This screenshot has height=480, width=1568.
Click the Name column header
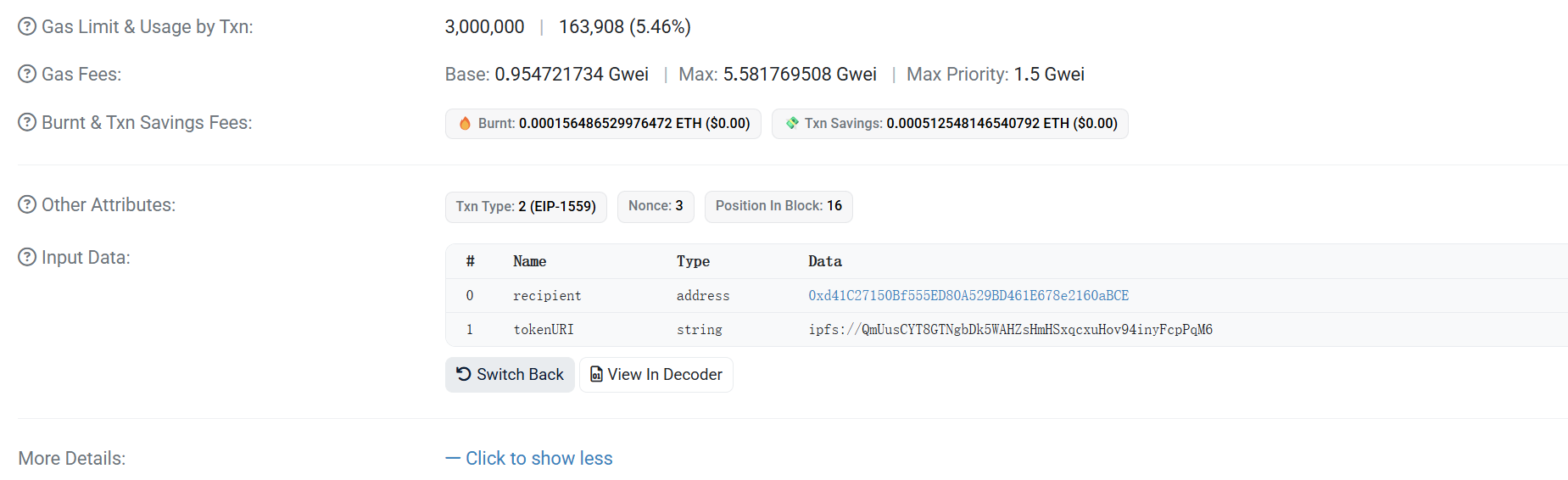click(x=529, y=261)
